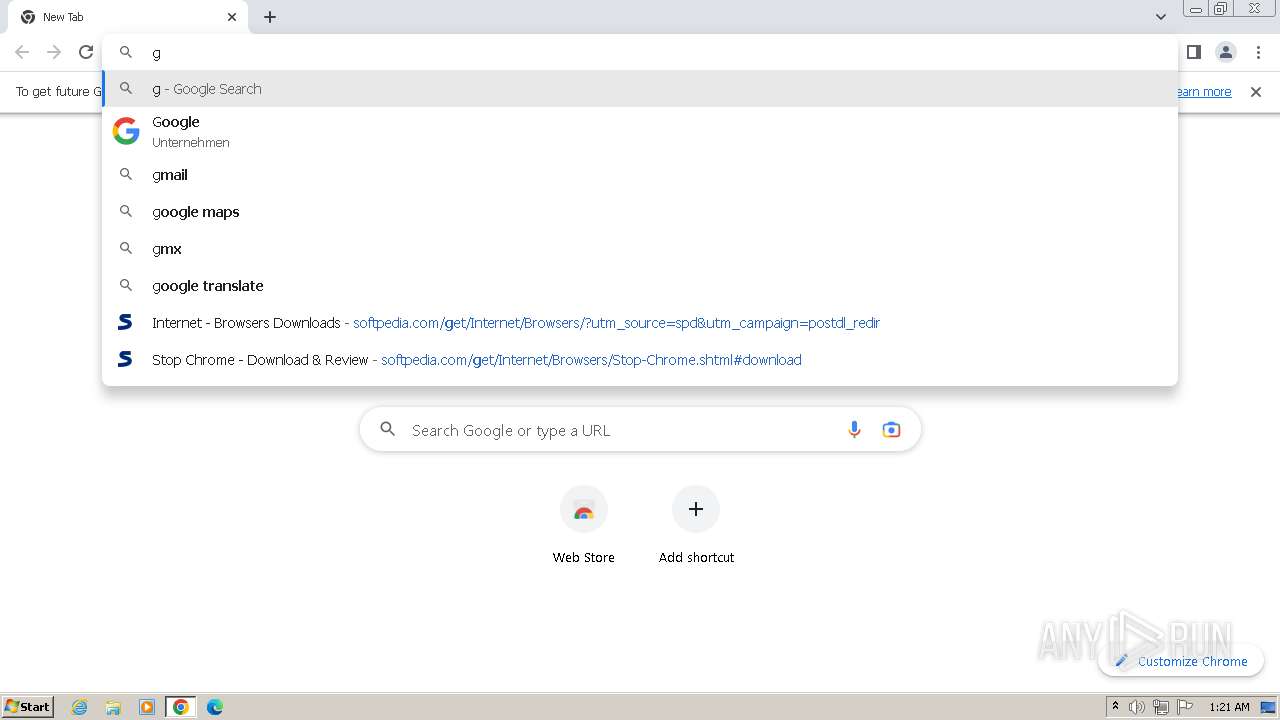The image size is (1280, 720).
Task: Open Stop Chrome - Download & Review suggestion
Action: coord(640,360)
